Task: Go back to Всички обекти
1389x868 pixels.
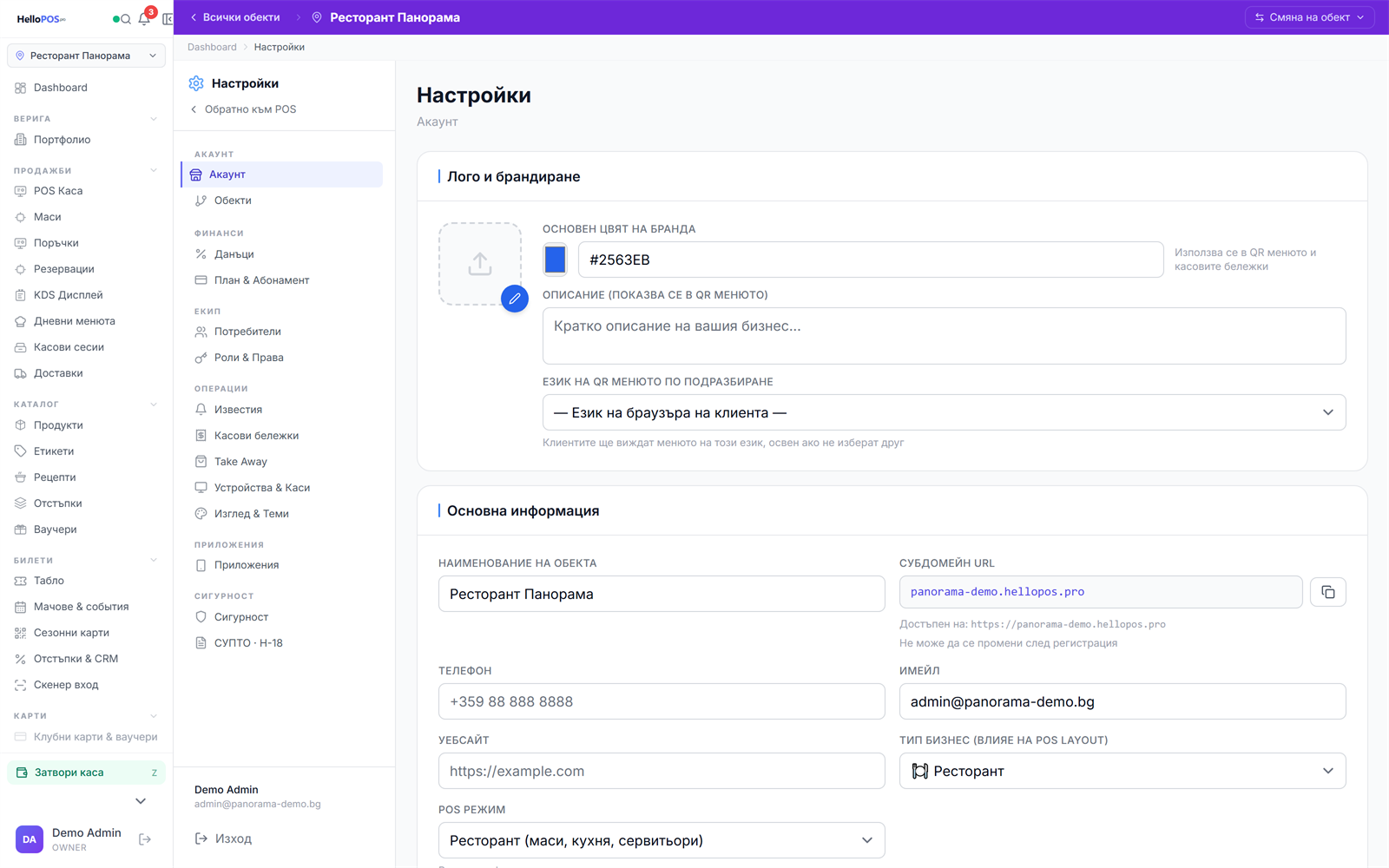Action: click(x=235, y=17)
